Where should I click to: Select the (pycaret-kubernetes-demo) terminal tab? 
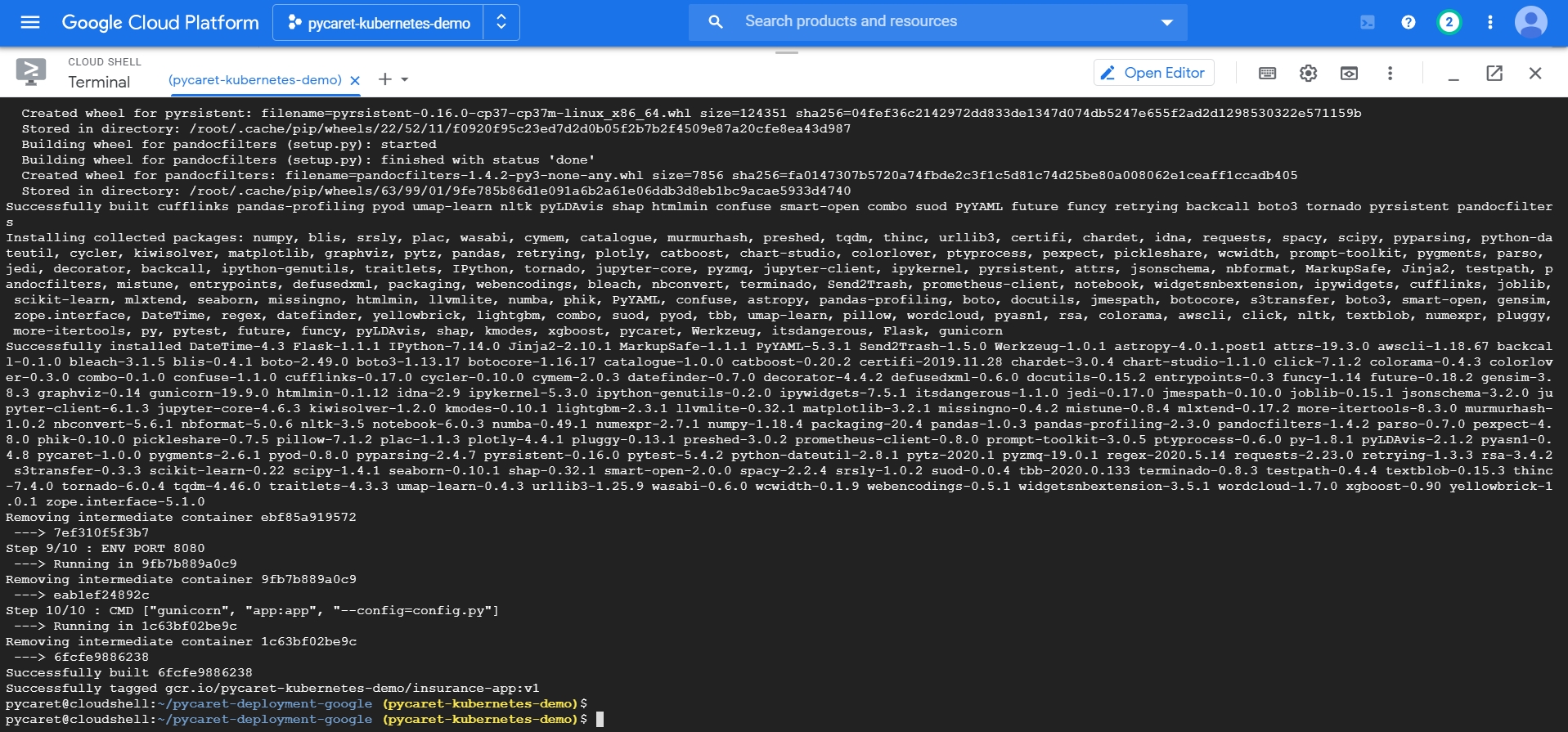[254, 80]
